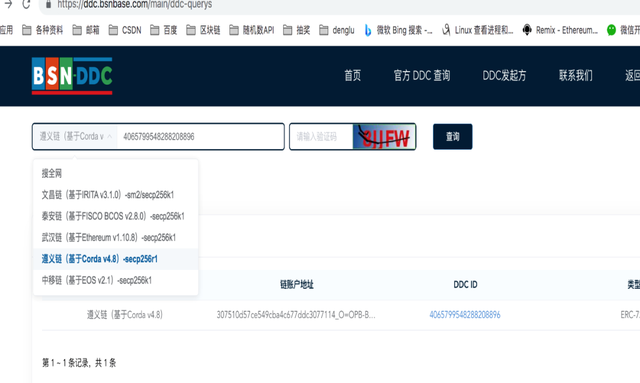Screen dimensions: 640x383
Task: Click the 第1~1条记录,共1条 record count
Action: click(79, 363)
